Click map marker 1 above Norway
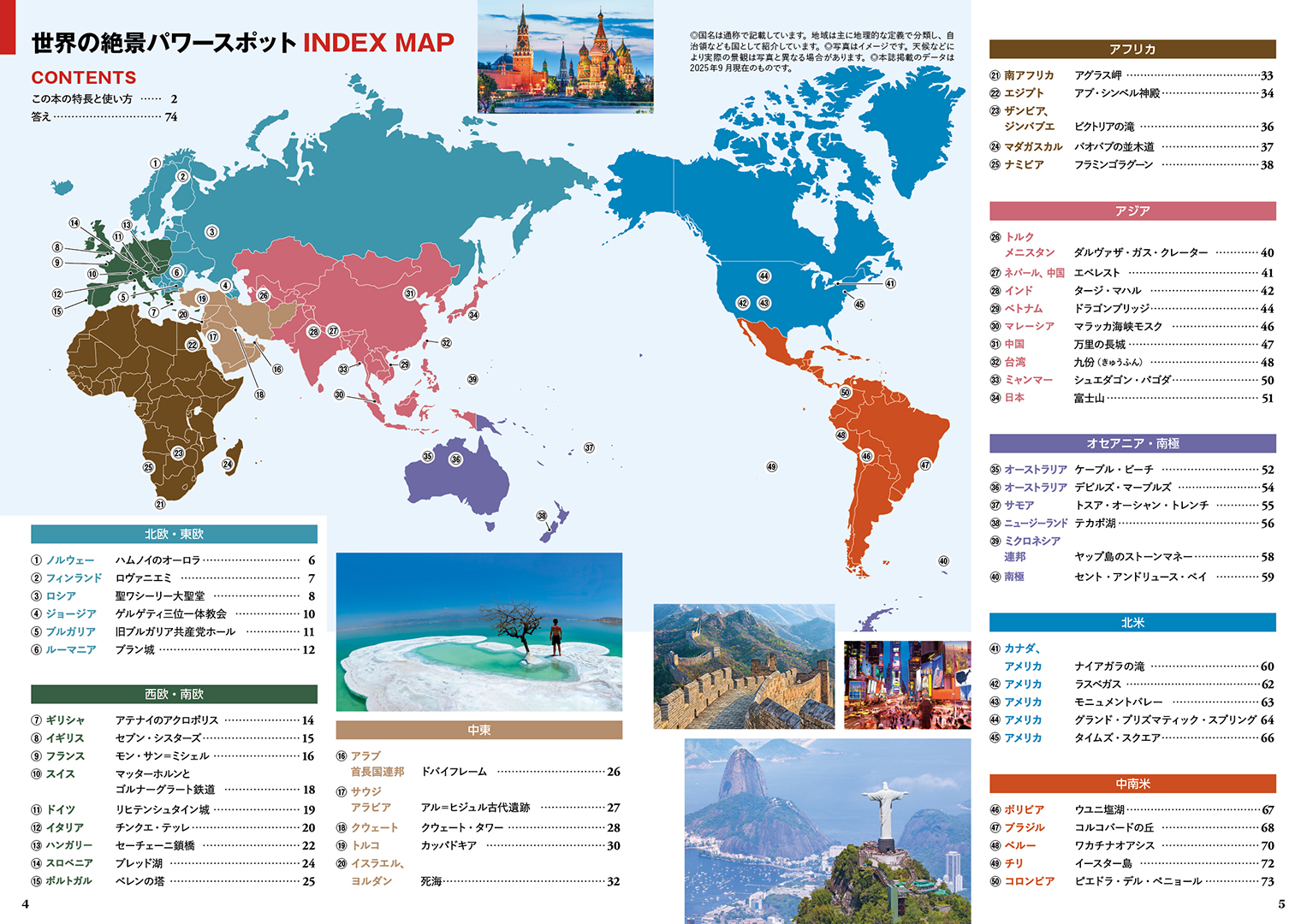Image resolution: width=1307 pixels, height=924 pixels. (155, 163)
